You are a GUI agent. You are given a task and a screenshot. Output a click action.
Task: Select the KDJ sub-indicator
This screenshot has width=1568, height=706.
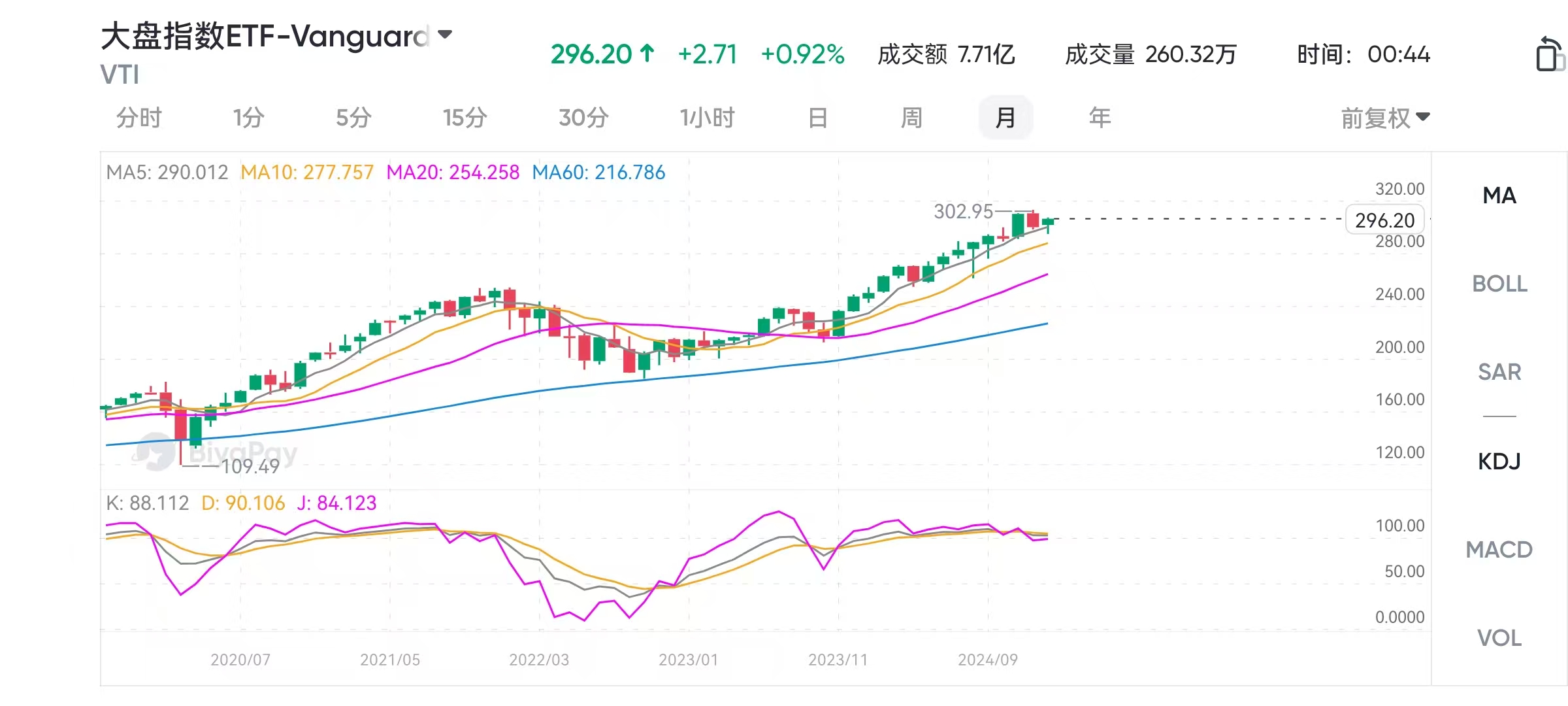coord(1499,462)
